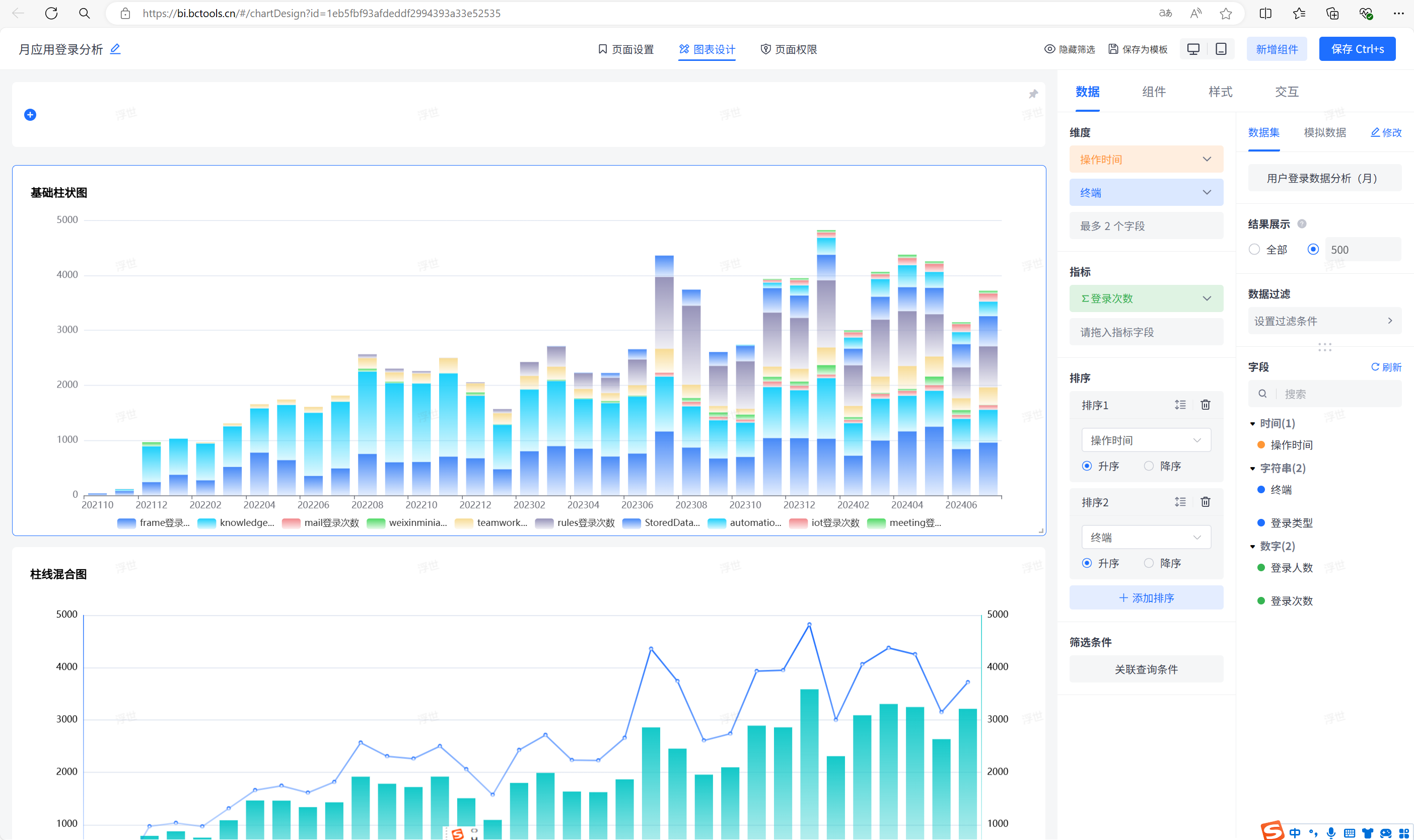Collapse the 字符串(2) field group
This screenshot has width=1414, height=840.
(x=1253, y=469)
